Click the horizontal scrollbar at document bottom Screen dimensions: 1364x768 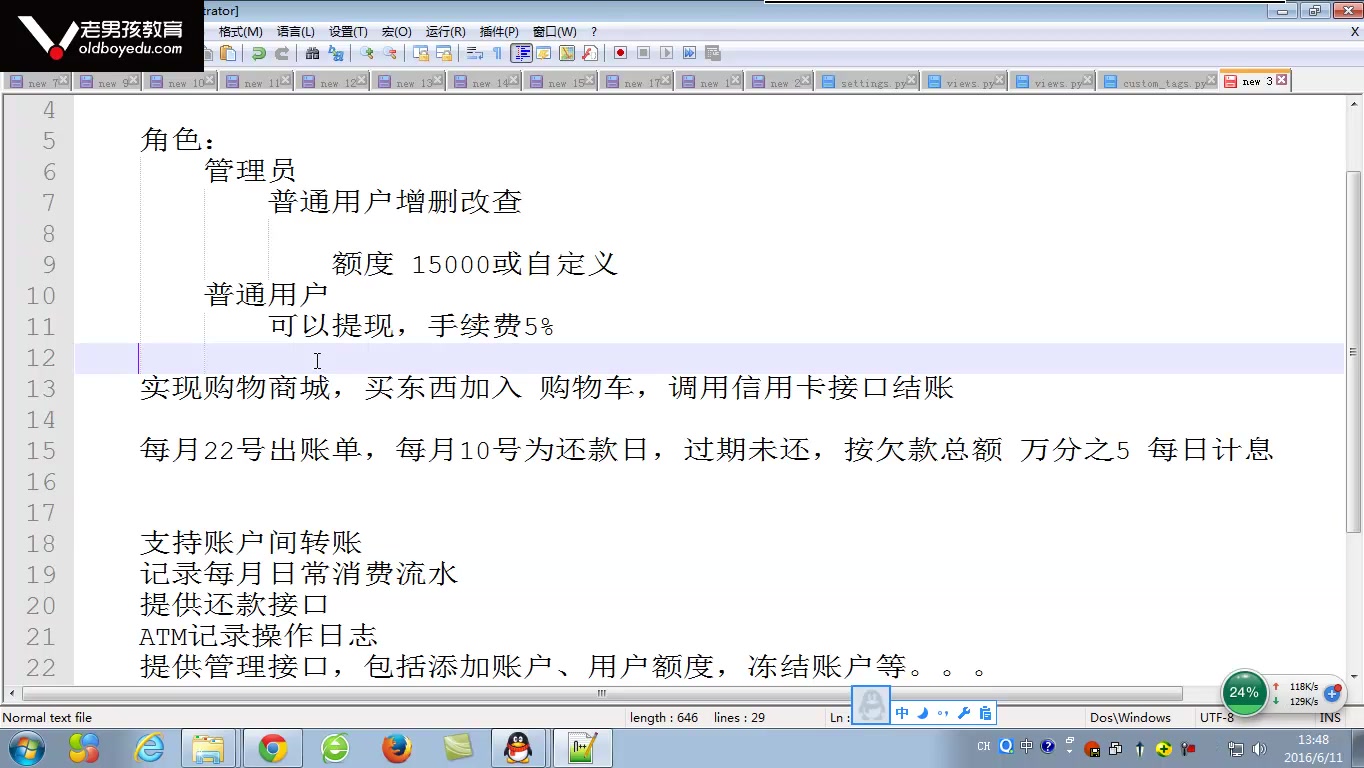tap(600, 692)
